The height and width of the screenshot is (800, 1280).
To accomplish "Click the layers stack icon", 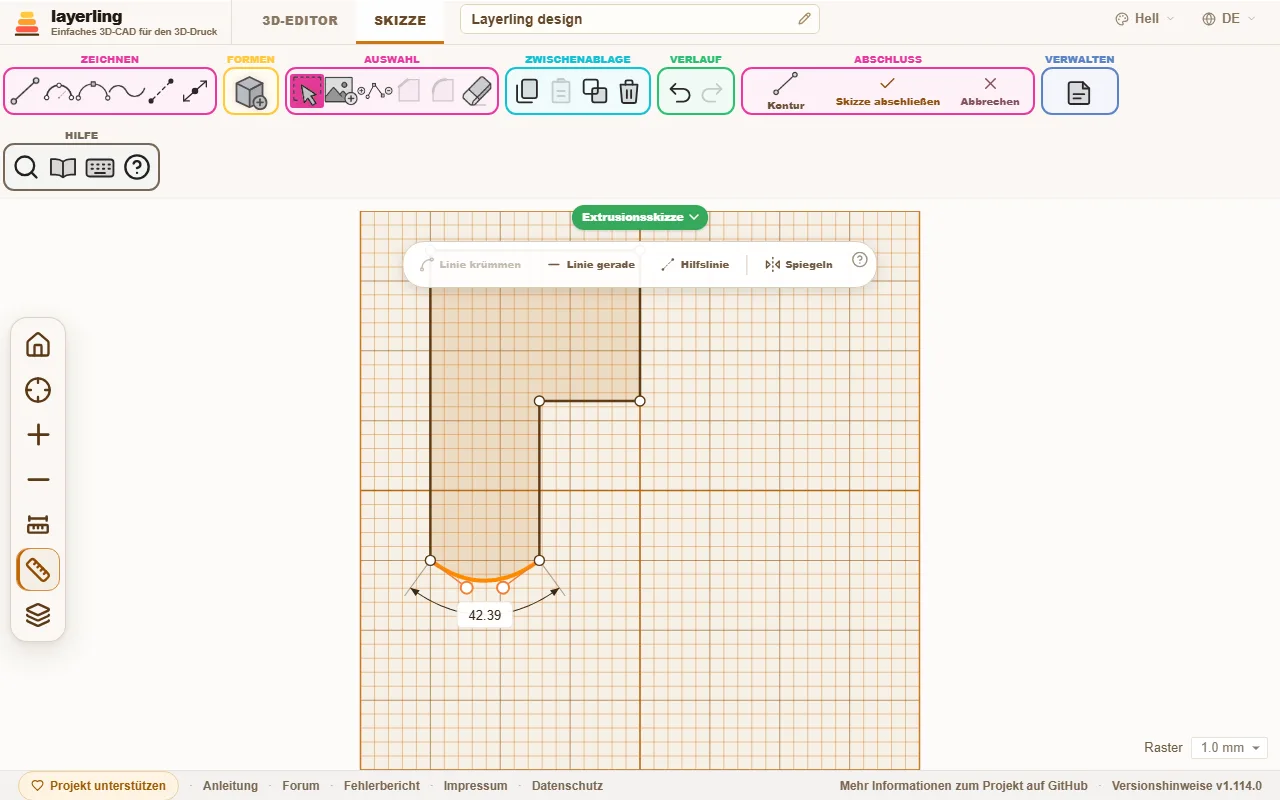I will 38,615.
